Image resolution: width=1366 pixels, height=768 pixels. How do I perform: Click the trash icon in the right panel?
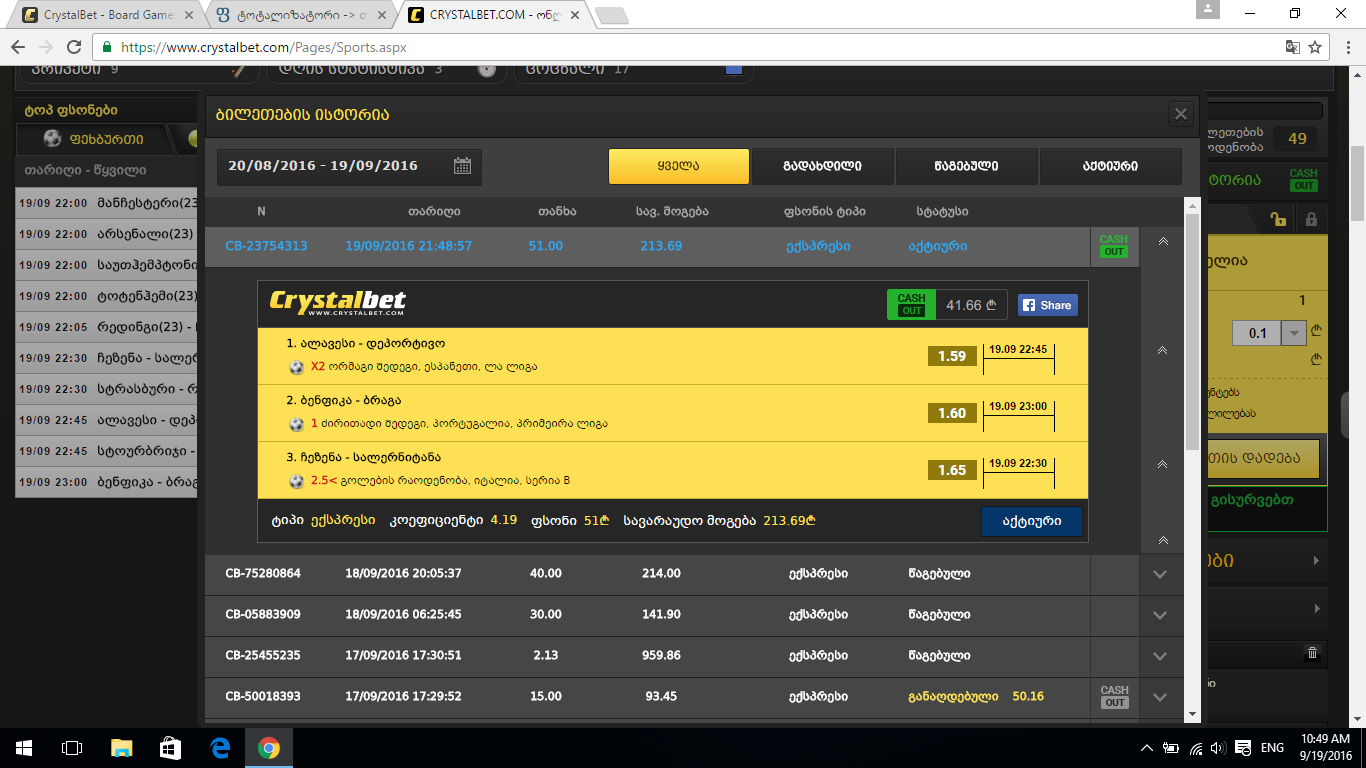pyautogui.click(x=1313, y=653)
